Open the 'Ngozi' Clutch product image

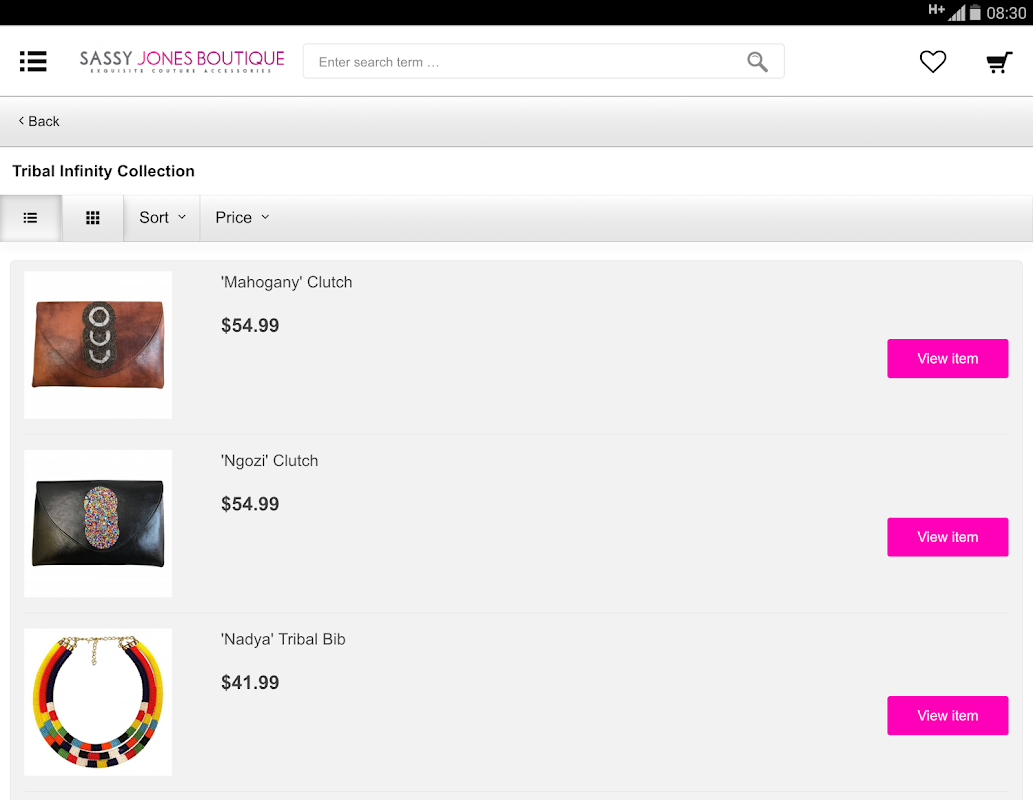pyautogui.click(x=98, y=523)
